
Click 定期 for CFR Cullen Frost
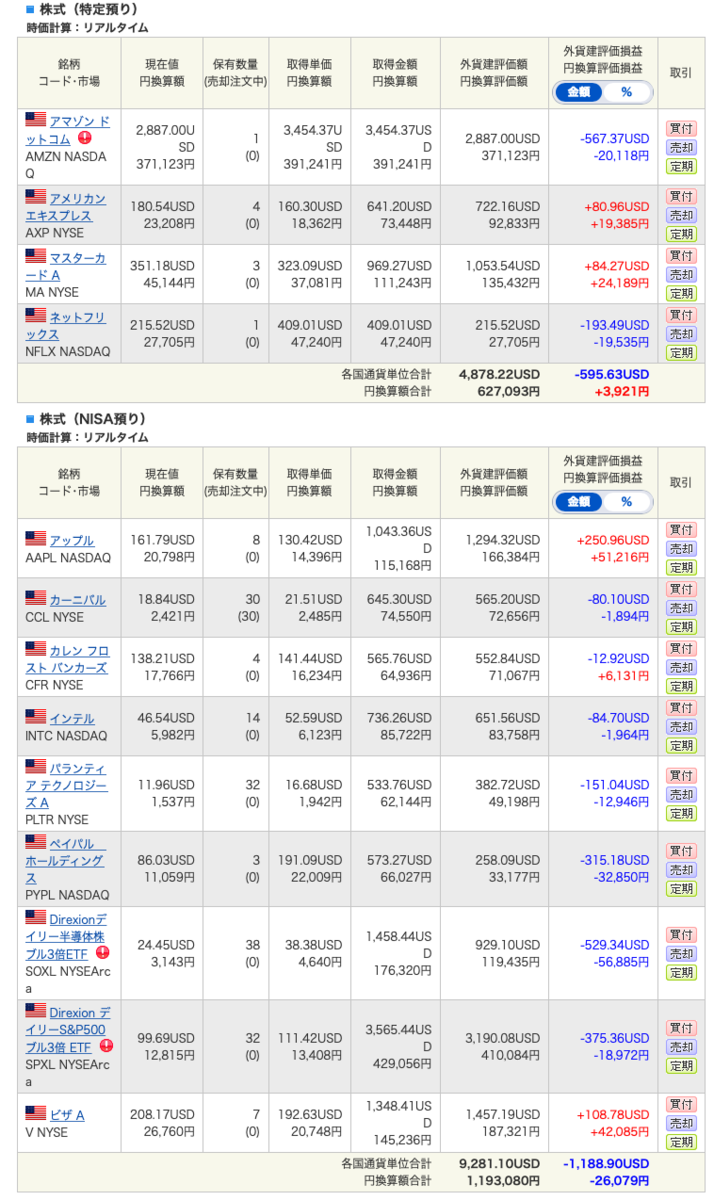pos(681,686)
